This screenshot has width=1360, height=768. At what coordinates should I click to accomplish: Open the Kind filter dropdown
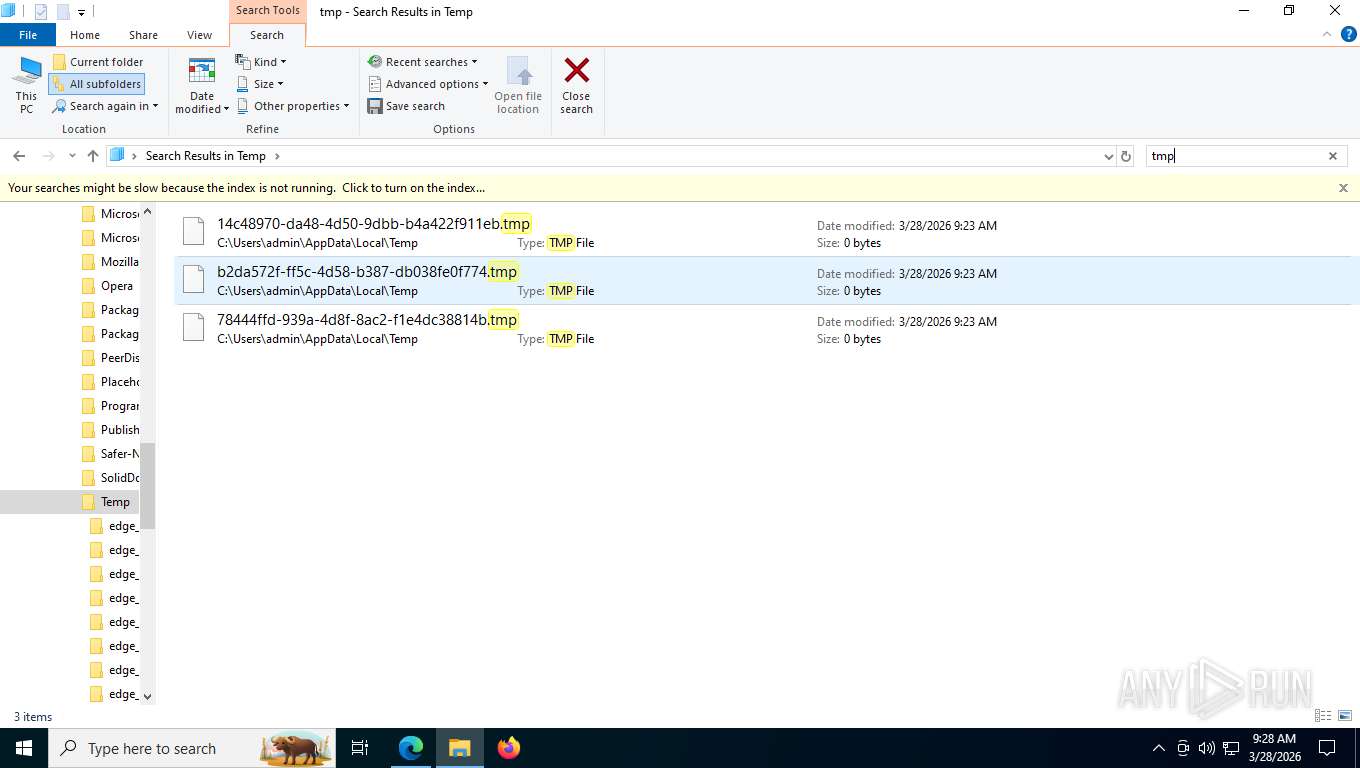click(x=261, y=62)
